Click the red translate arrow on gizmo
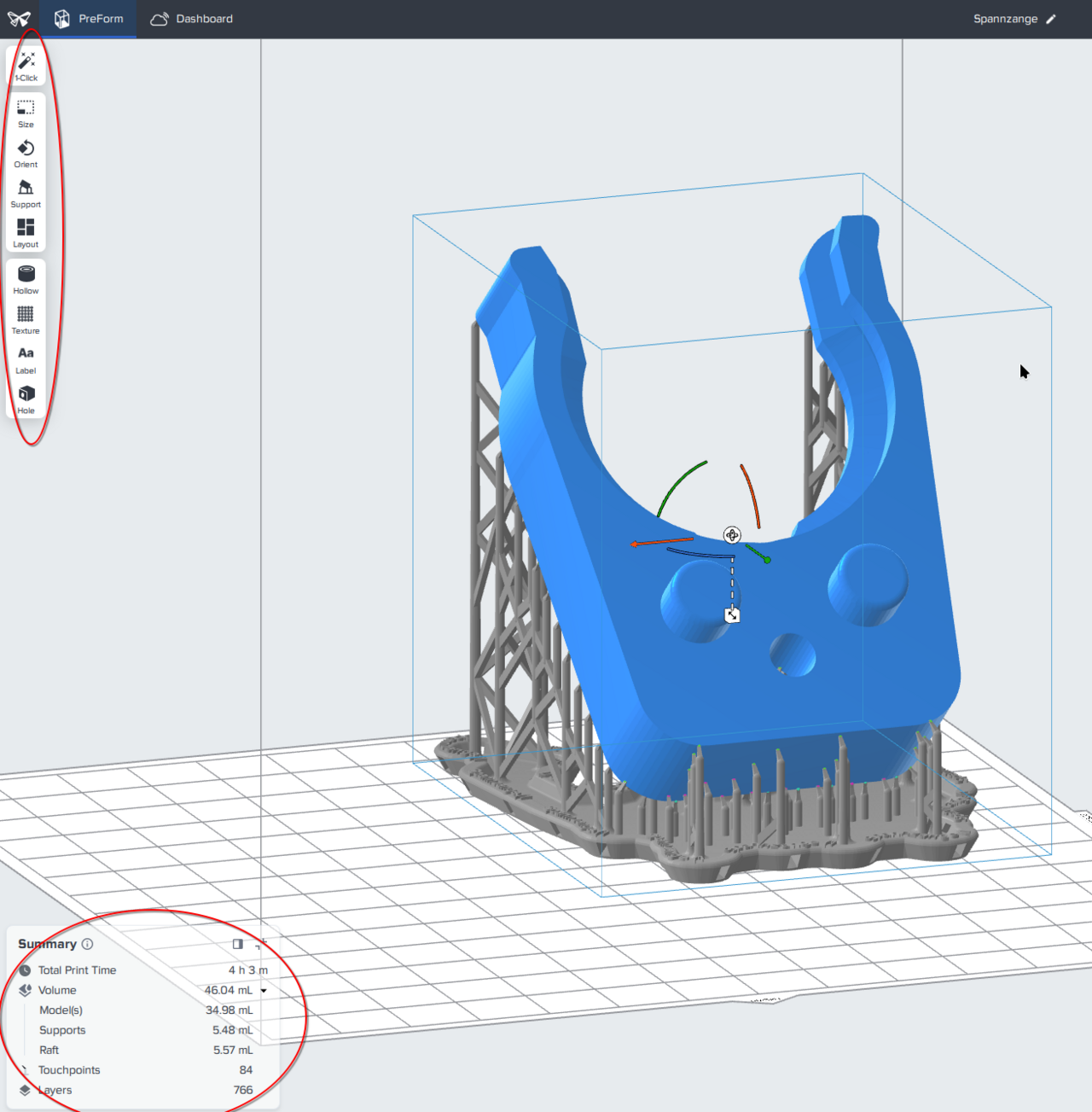Image resolution: width=1092 pixels, height=1112 pixels. click(x=636, y=544)
